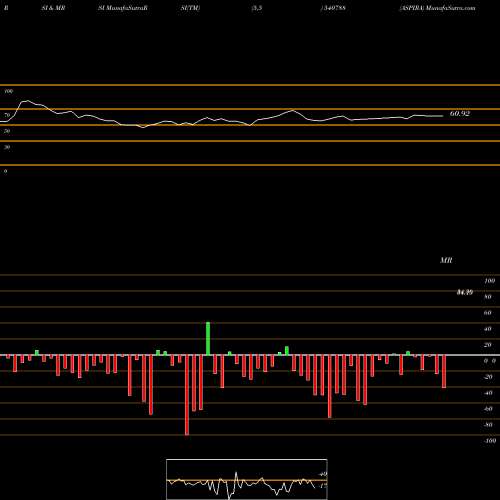Click the '30' label on RSI axis

tap(7, 147)
